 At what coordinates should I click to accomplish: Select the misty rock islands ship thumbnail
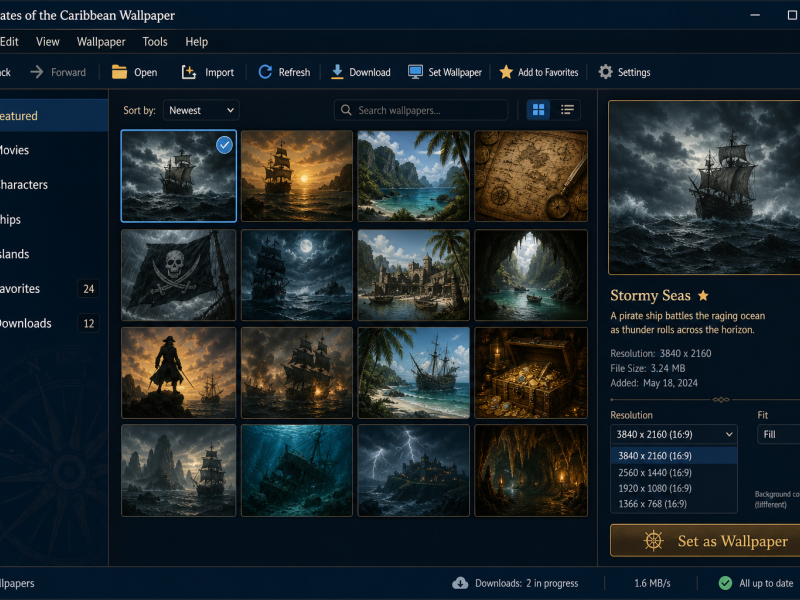click(179, 470)
